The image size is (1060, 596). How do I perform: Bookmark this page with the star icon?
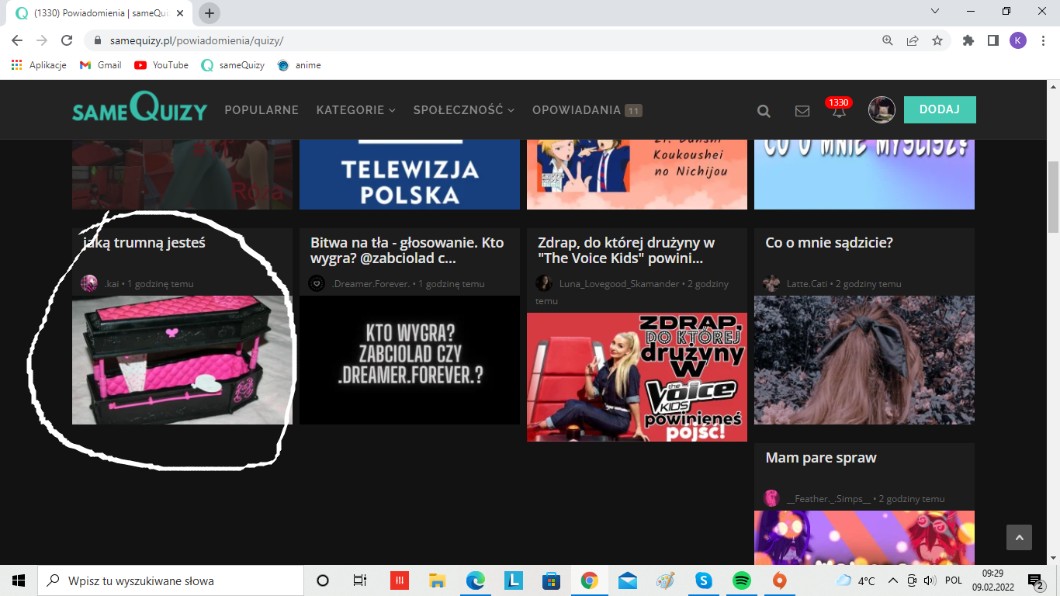937,41
